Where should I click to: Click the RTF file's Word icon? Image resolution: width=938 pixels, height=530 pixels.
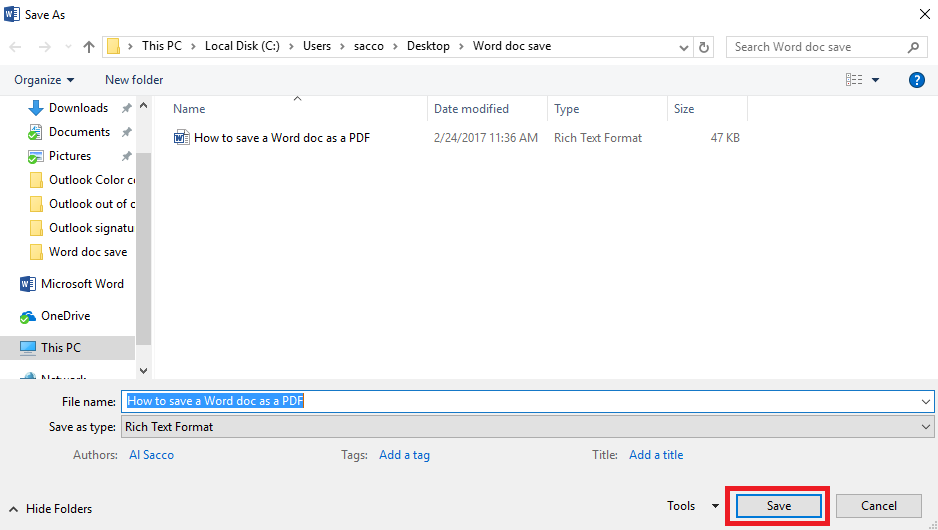point(182,138)
